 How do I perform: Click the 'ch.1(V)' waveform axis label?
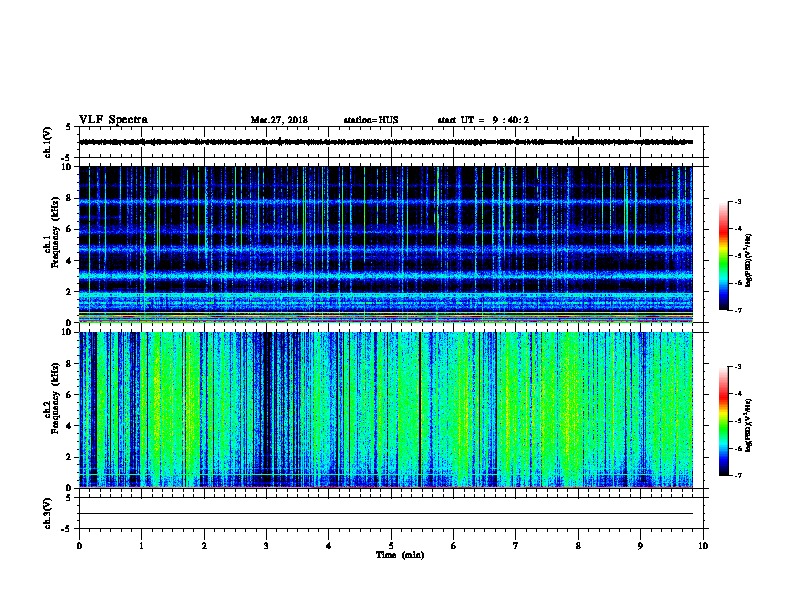pyautogui.click(x=48, y=142)
